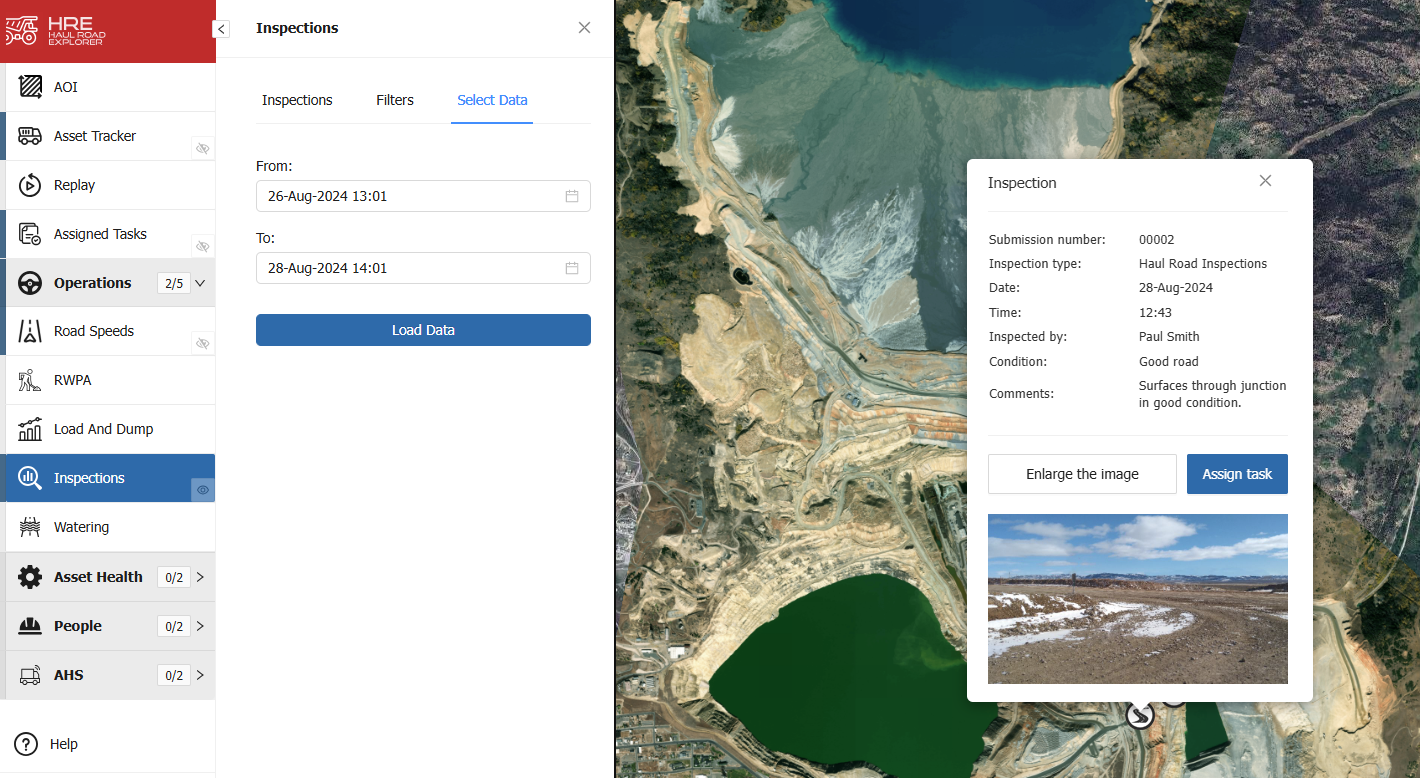Click the From date field 26-Aug-2024 13:01

point(423,196)
